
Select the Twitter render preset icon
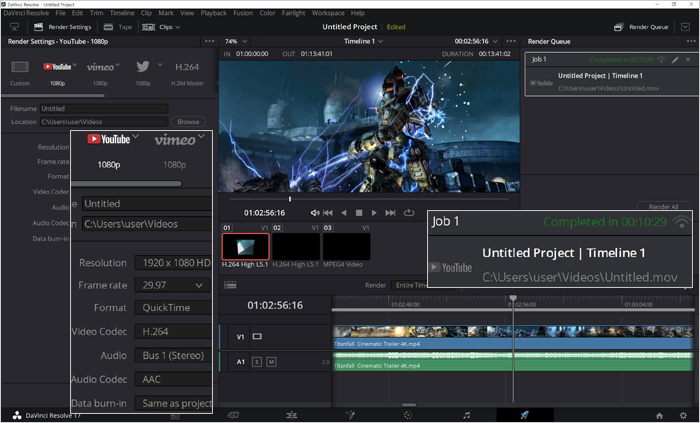click(x=143, y=67)
